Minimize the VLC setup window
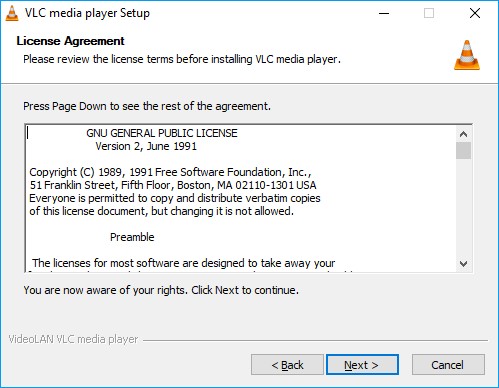The width and height of the screenshot is (499, 388). 384,13
